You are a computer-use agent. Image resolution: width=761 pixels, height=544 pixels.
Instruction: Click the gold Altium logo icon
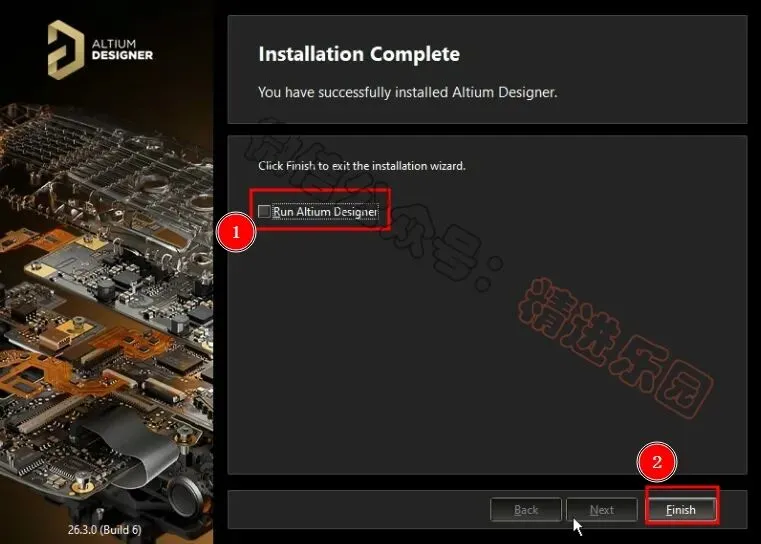click(66, 50)
